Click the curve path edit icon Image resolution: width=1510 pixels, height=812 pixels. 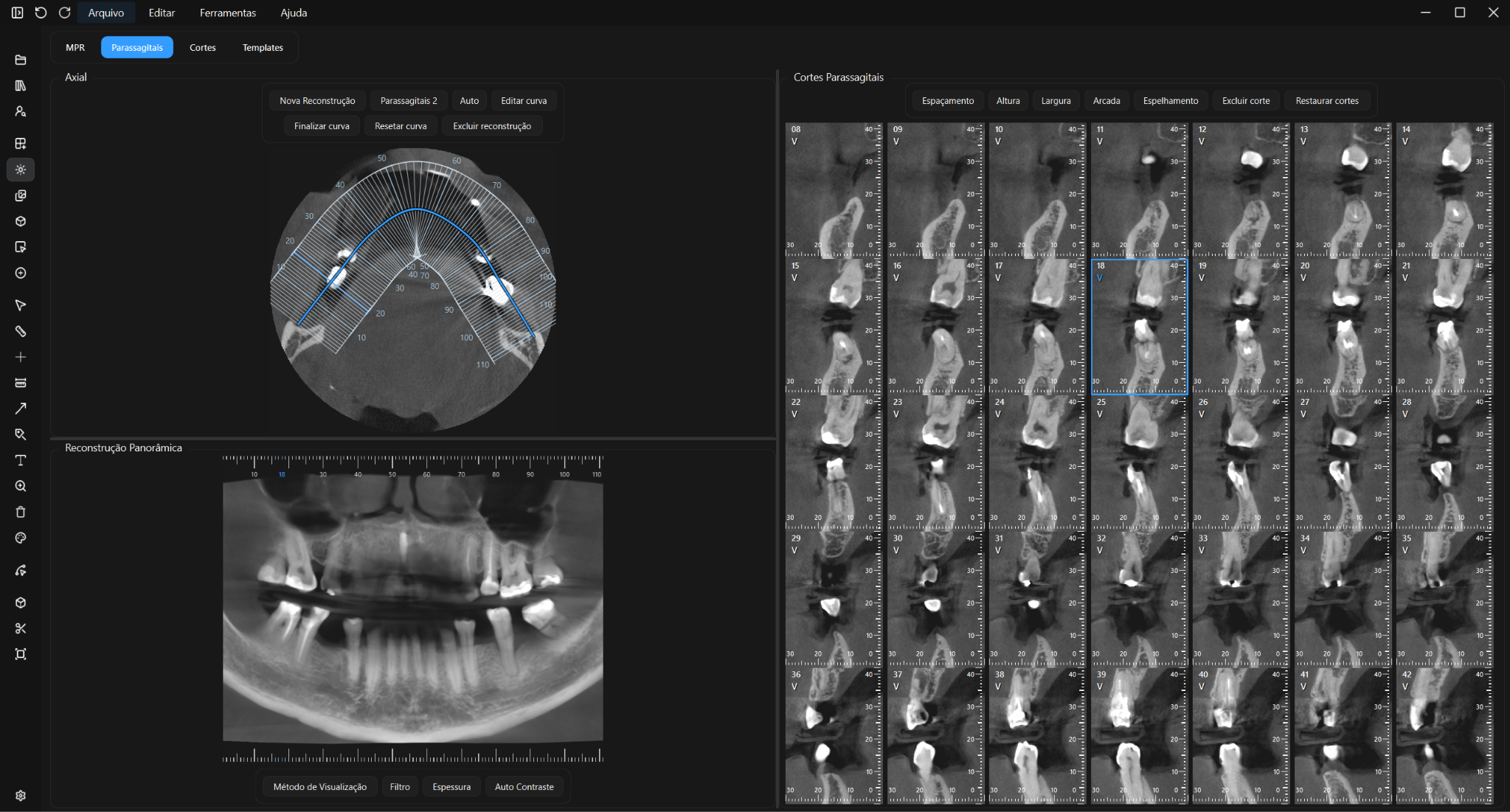[21, 570]
